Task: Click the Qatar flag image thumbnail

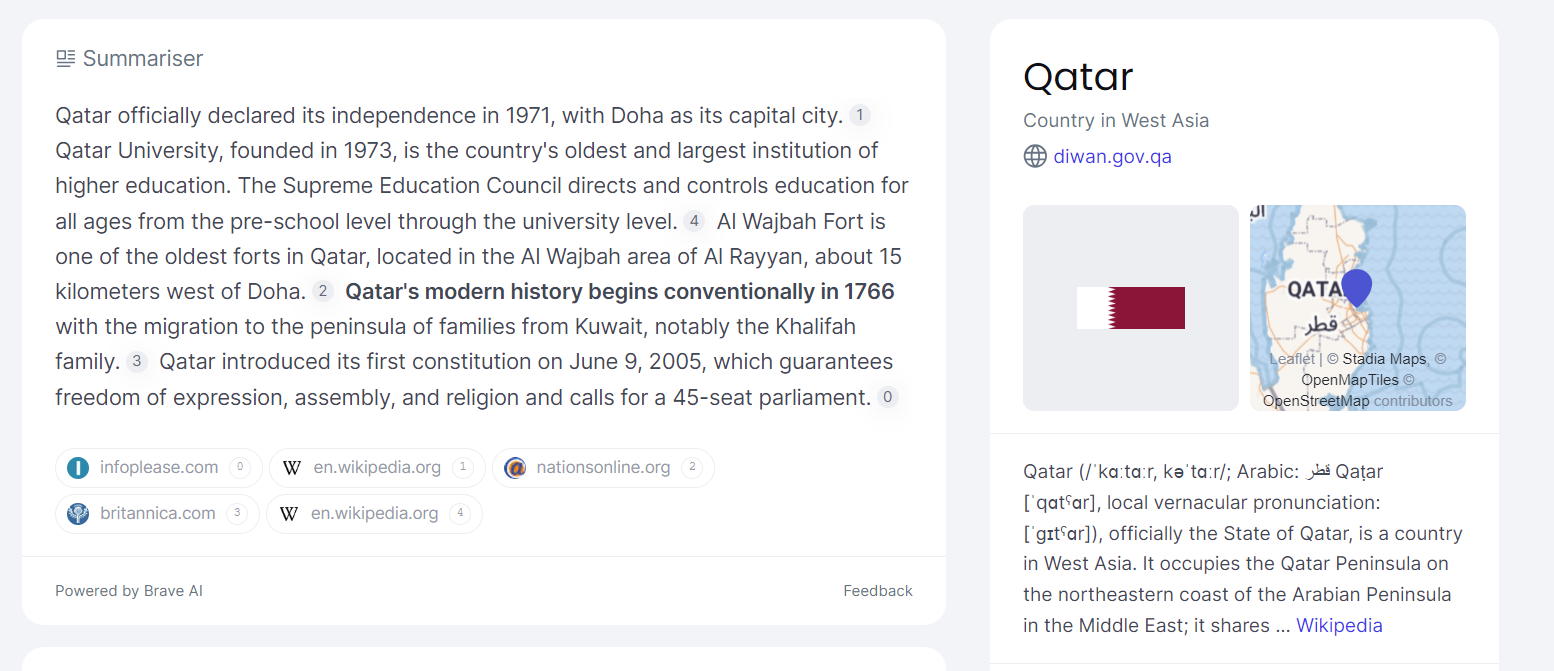Action: coord(1131,308)
